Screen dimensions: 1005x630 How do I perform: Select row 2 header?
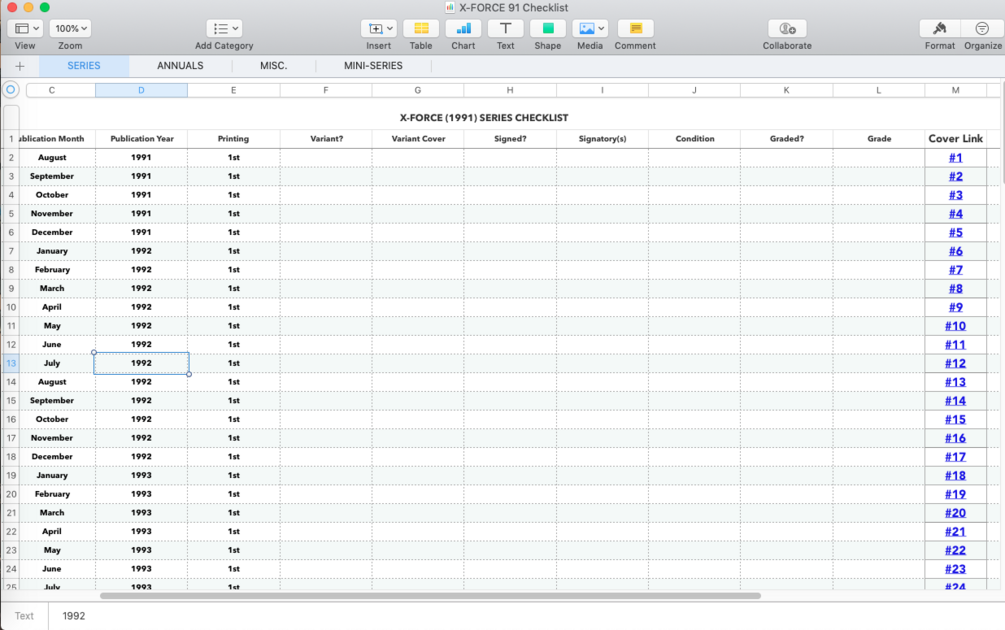(x=11, y=158)
